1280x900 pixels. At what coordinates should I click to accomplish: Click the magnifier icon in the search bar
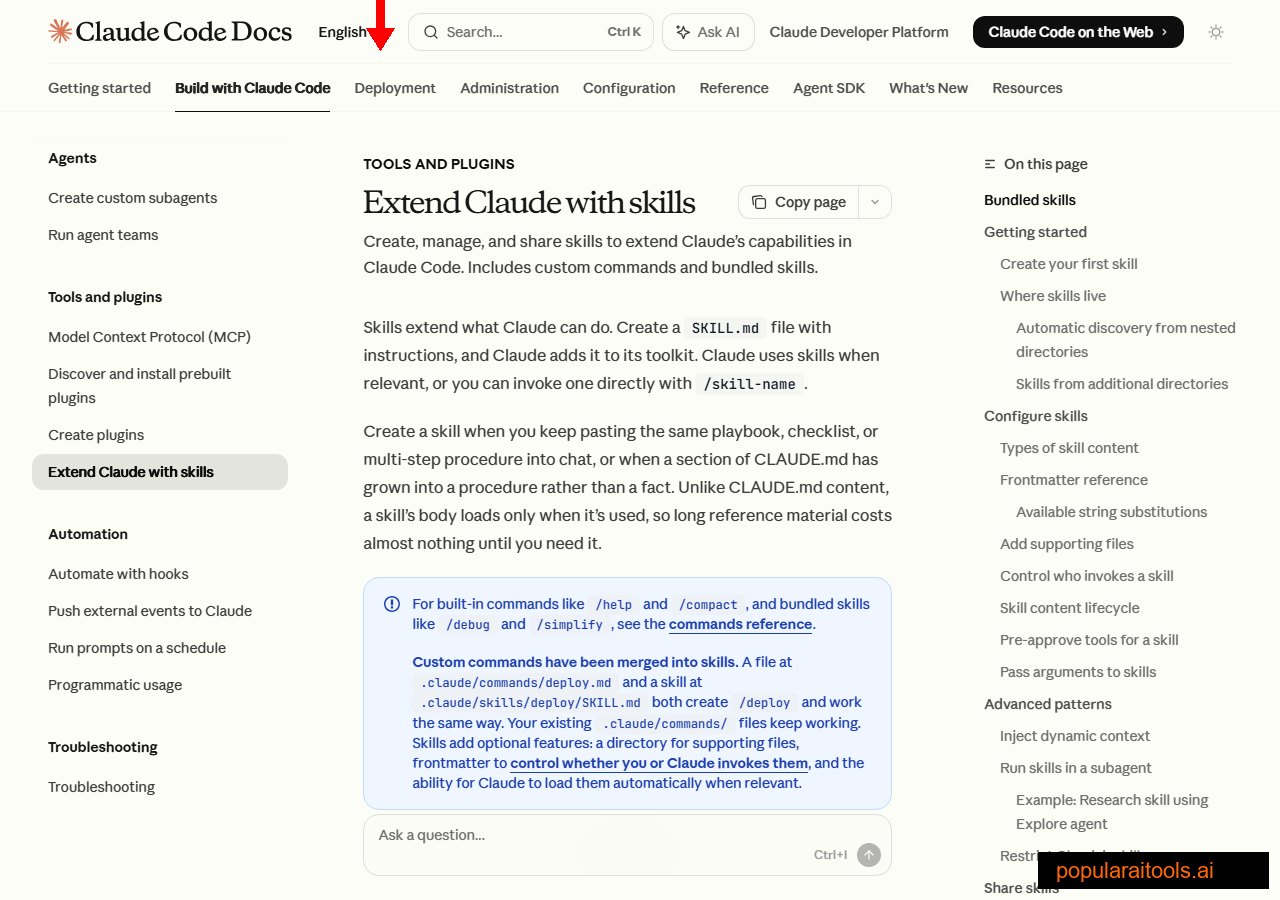(x=430, y=31)
